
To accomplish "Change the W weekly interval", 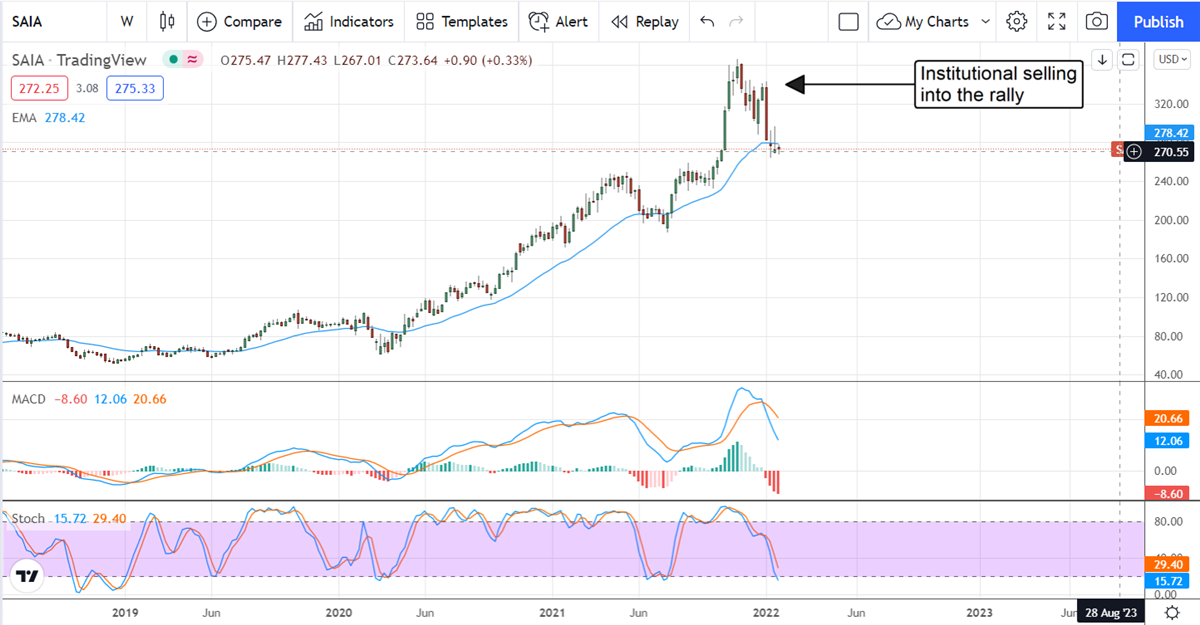I will (126, 21).
